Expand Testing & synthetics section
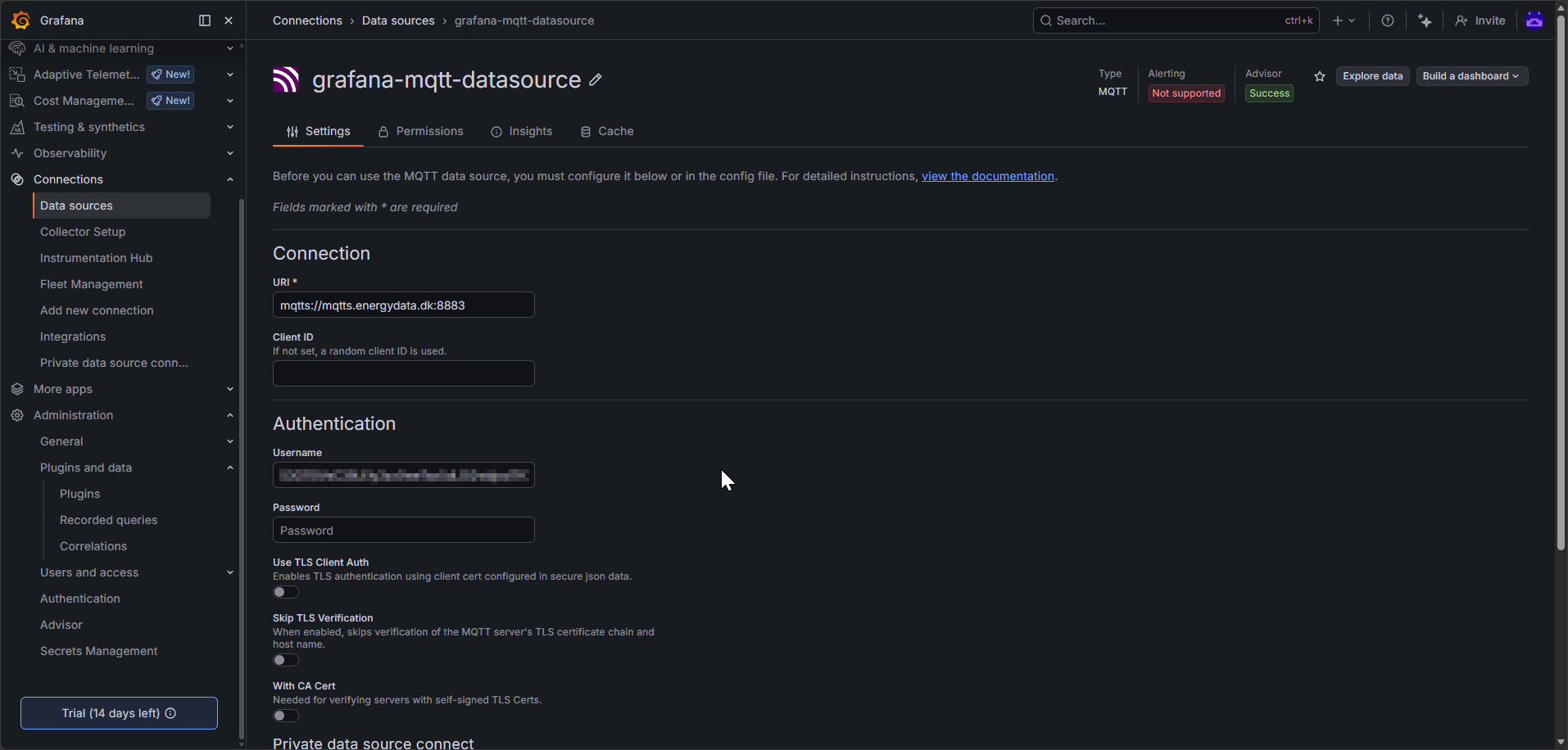 (x=230, y=127)
